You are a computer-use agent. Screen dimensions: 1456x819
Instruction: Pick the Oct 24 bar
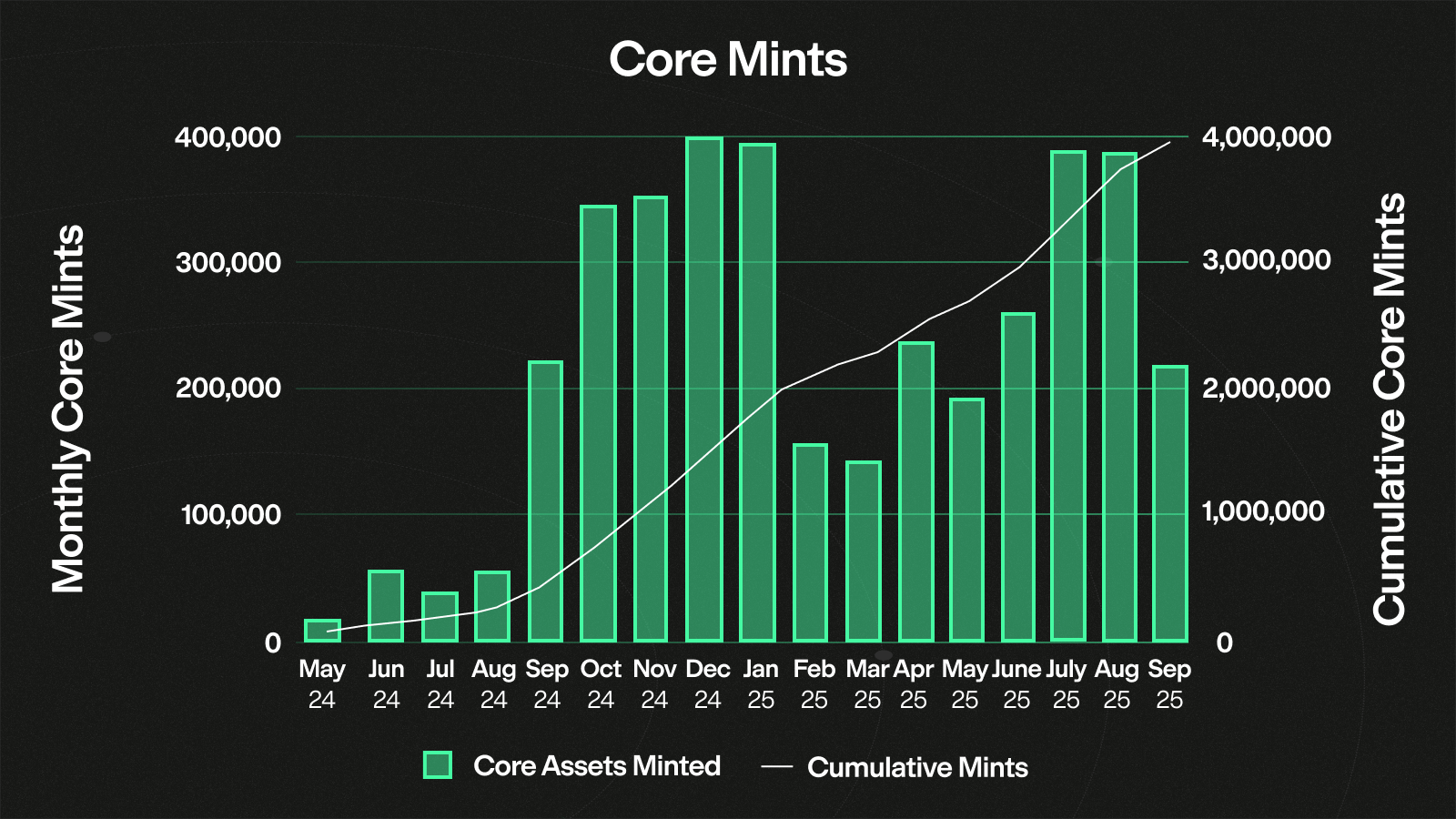tap(598, 424)
